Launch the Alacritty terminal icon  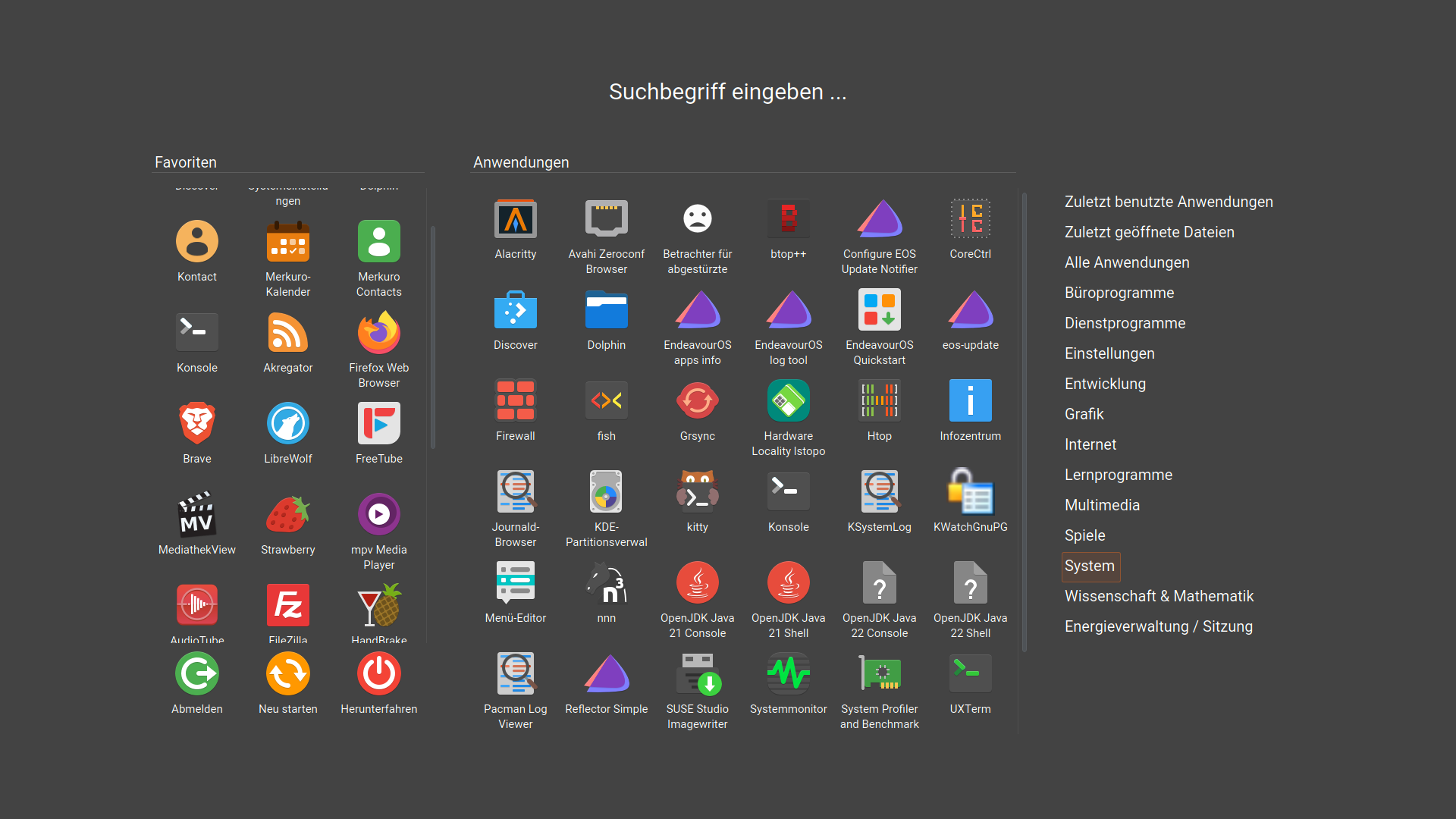coord(516,220)
